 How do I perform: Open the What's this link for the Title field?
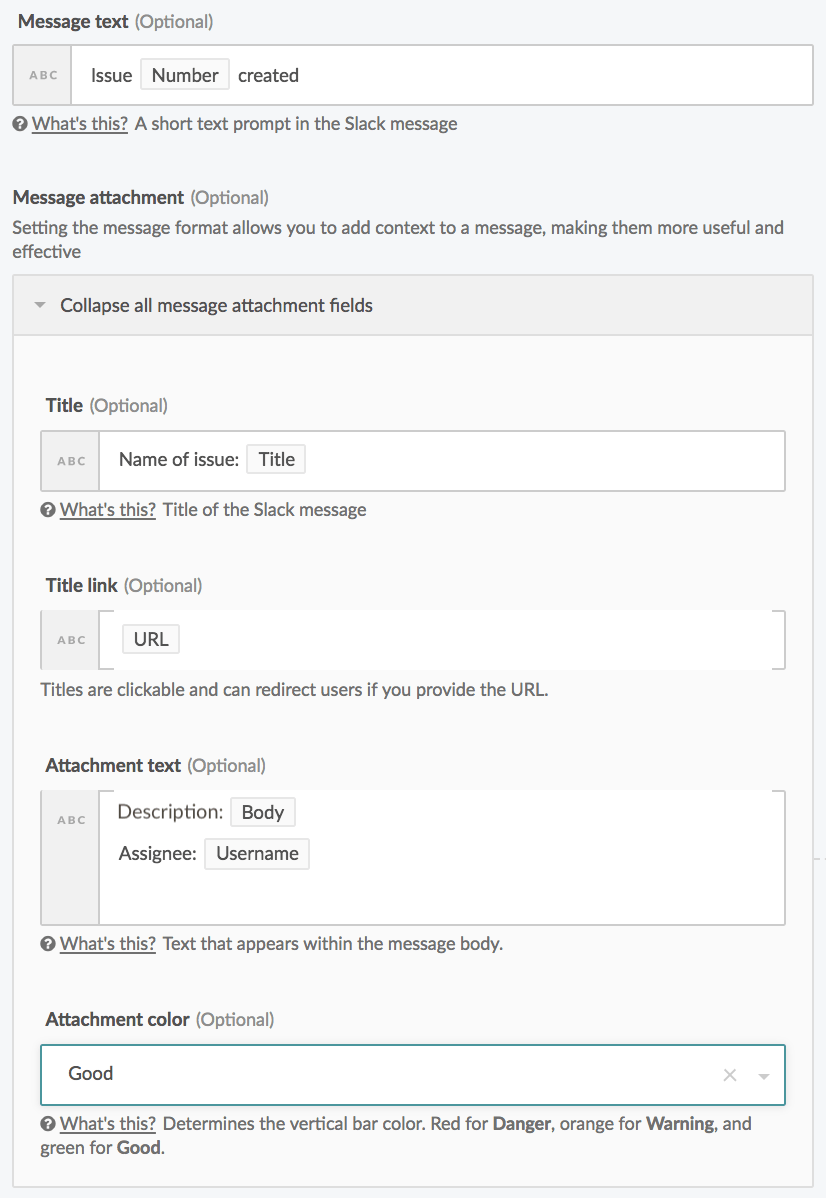[107, 509]
